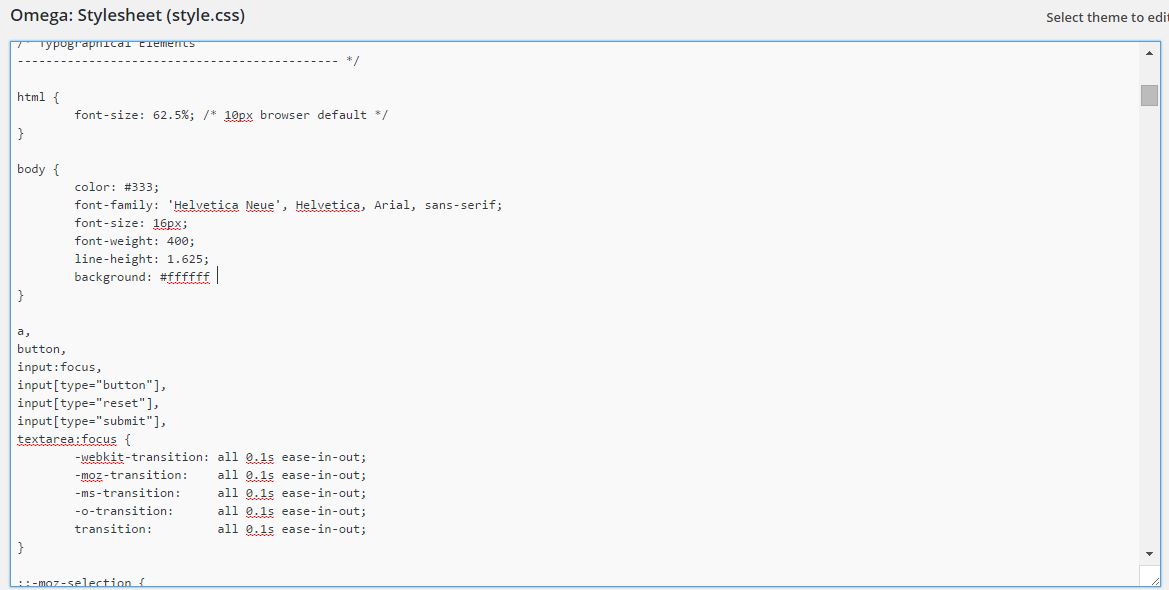
Task: Click the 'textarea:focus {' line
Action: 74,439
